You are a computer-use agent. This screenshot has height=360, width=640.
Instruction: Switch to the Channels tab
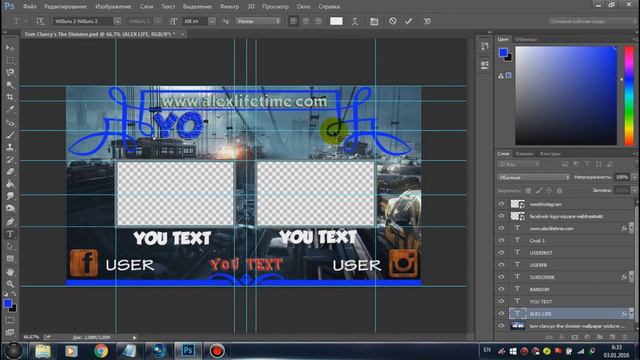click(x=524, y=153)
